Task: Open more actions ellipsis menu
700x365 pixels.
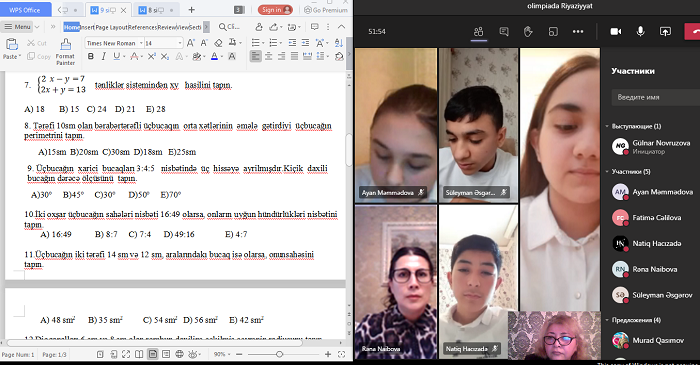Action: 578,31
